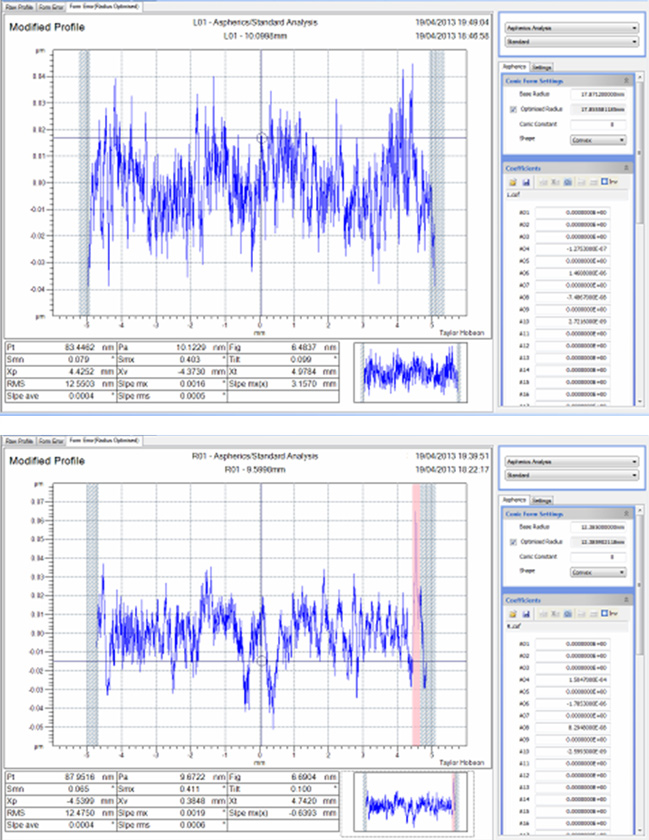649x840 pixels.
Task: Select Form Error (Radius Optimised) tab in R01 window
Action: click(105, 440)
